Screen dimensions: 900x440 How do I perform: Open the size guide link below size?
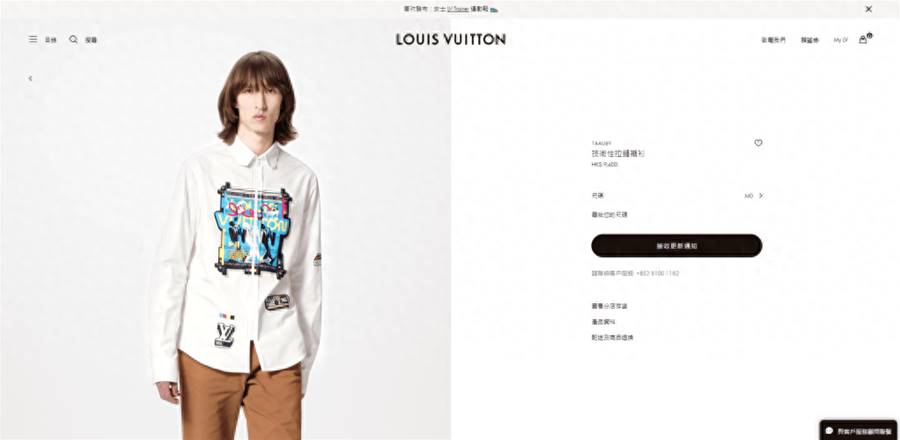coord(609,215)
